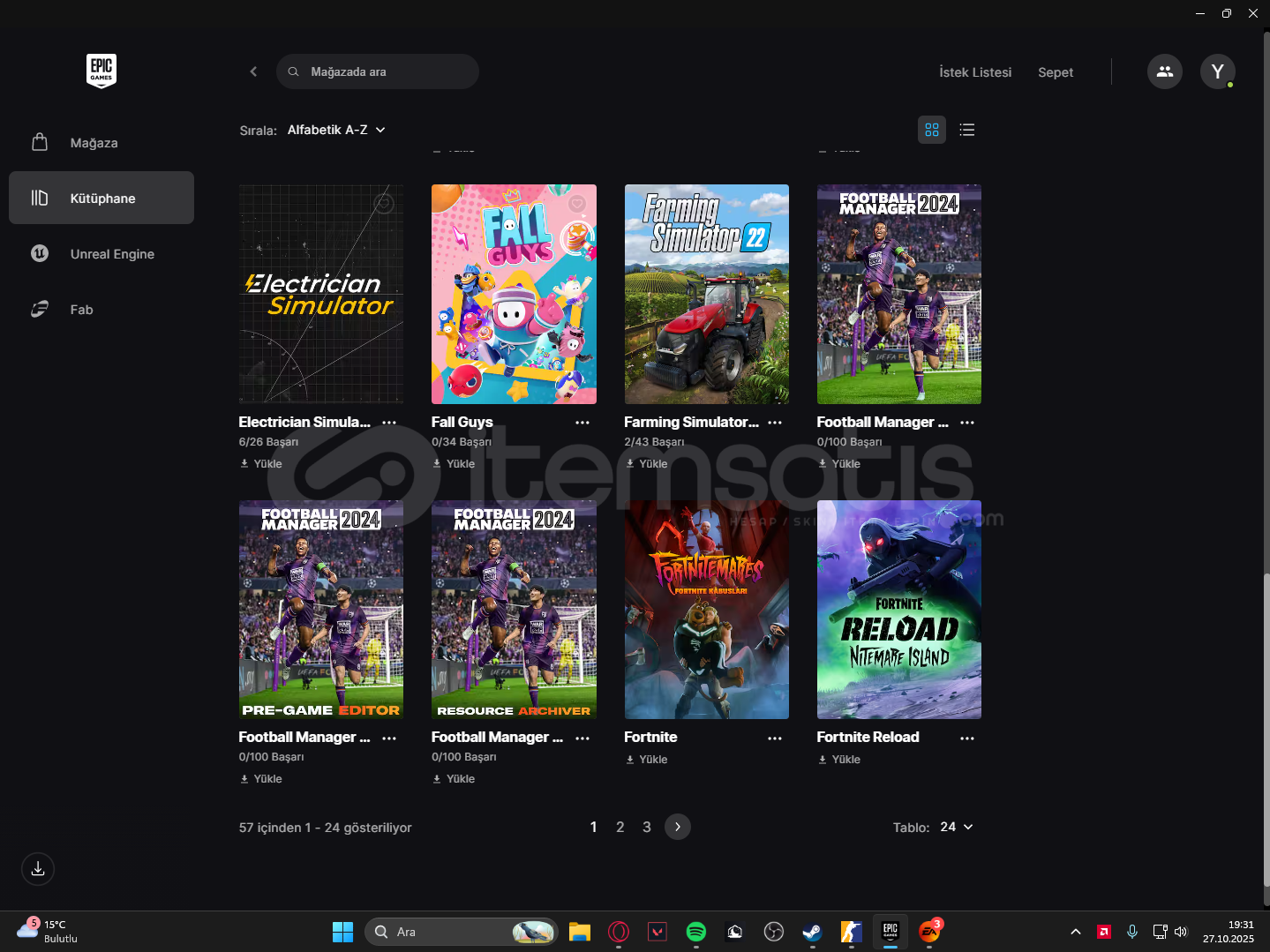This screenshot has width=1270, height=952.
Task: Open Fall Guys three-dot options menu
Action: [x=582, y=423]
